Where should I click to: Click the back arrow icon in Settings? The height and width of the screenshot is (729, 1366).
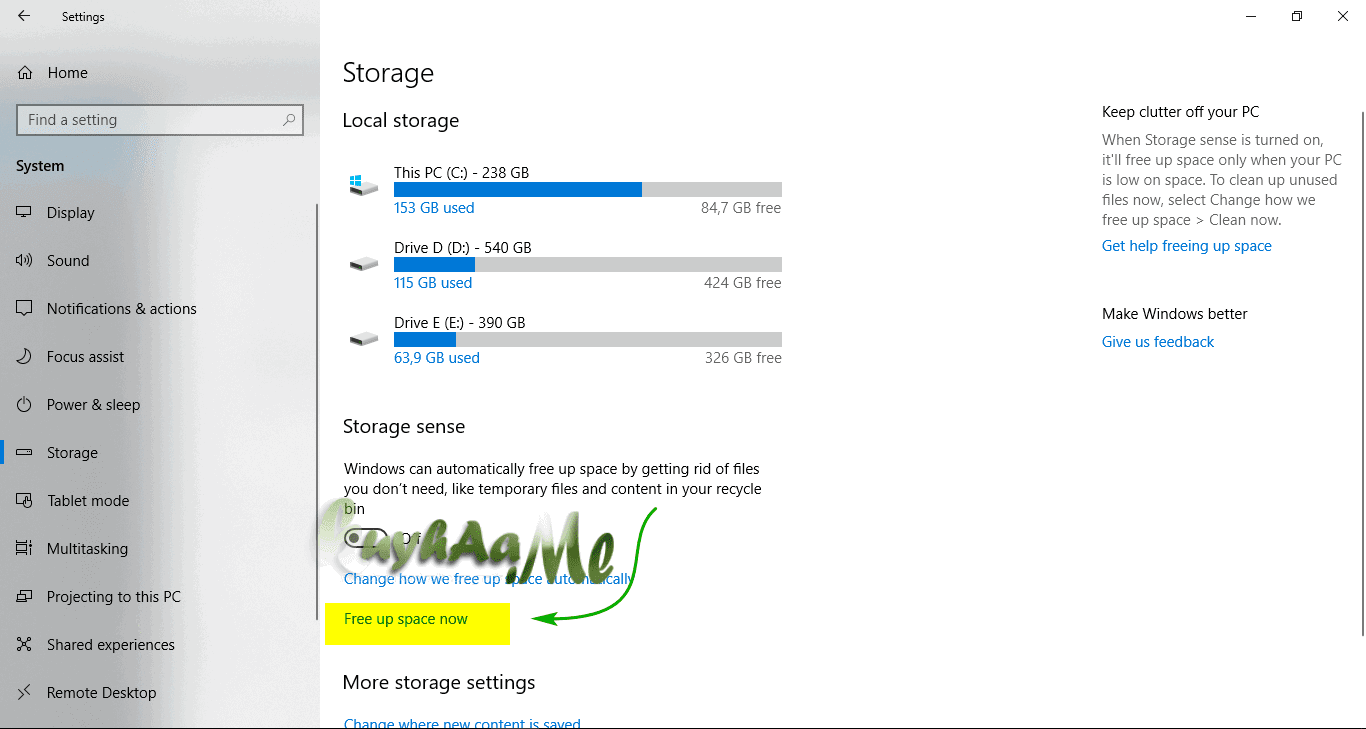click(24, 16)
